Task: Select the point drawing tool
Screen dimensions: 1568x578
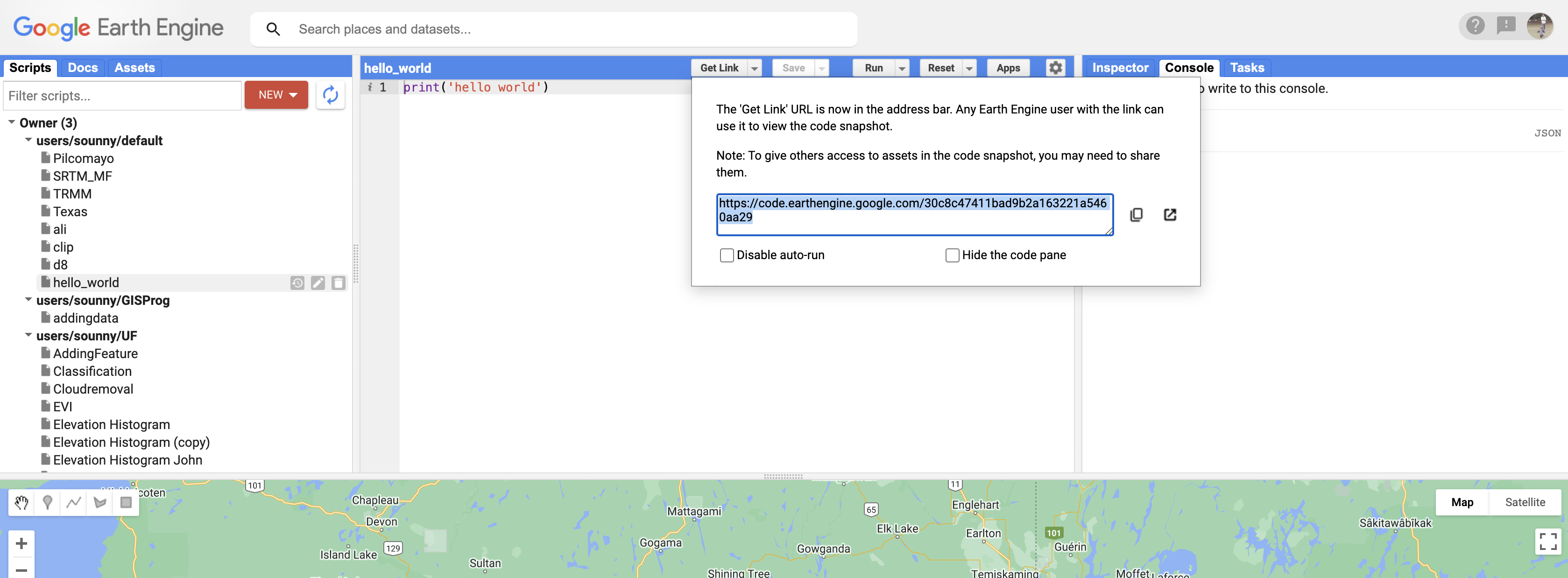Action: pyautogui.click(x=48, y=503)
